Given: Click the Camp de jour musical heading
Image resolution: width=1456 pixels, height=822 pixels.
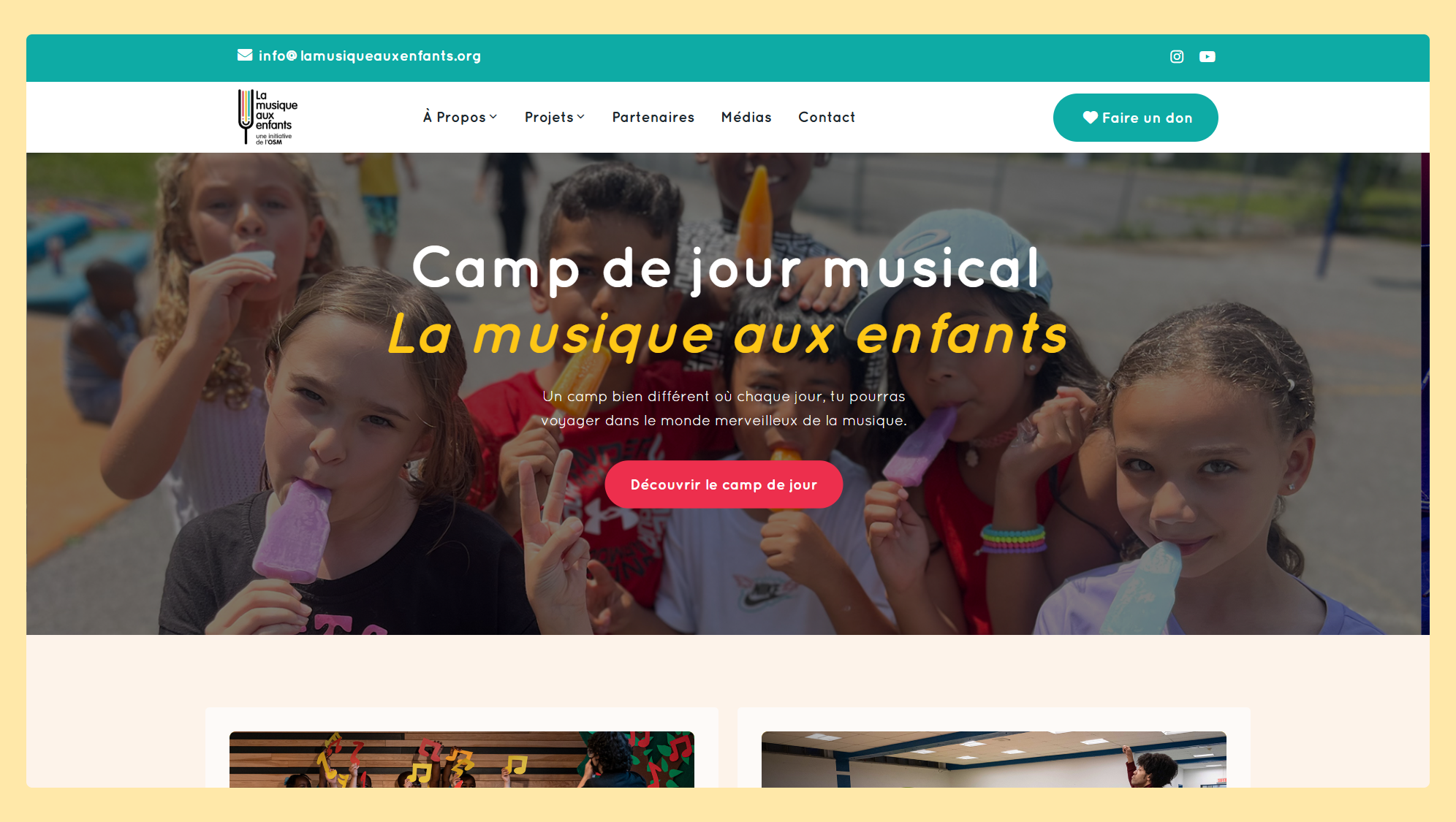Looking at the screenshot, I should pos(726,268).
